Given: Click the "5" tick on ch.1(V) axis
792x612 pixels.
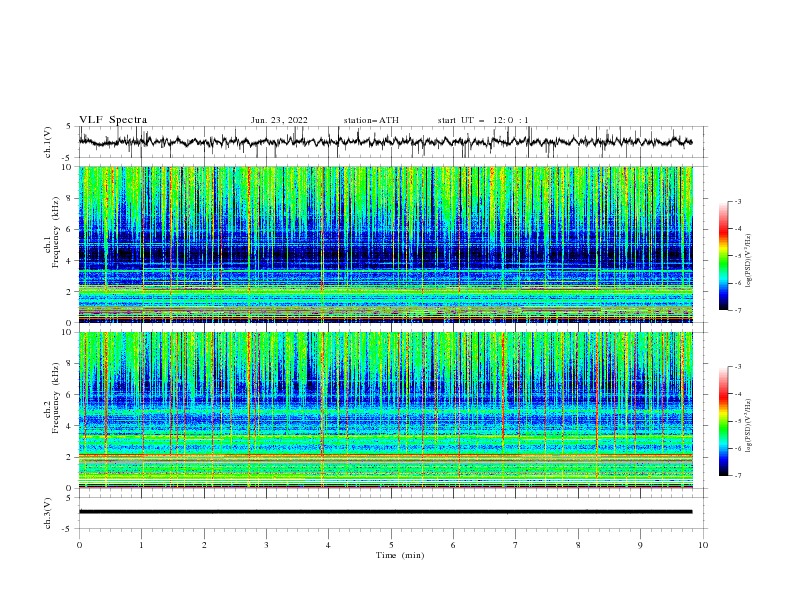Looking at the screenshot, I should click(70, 126).
